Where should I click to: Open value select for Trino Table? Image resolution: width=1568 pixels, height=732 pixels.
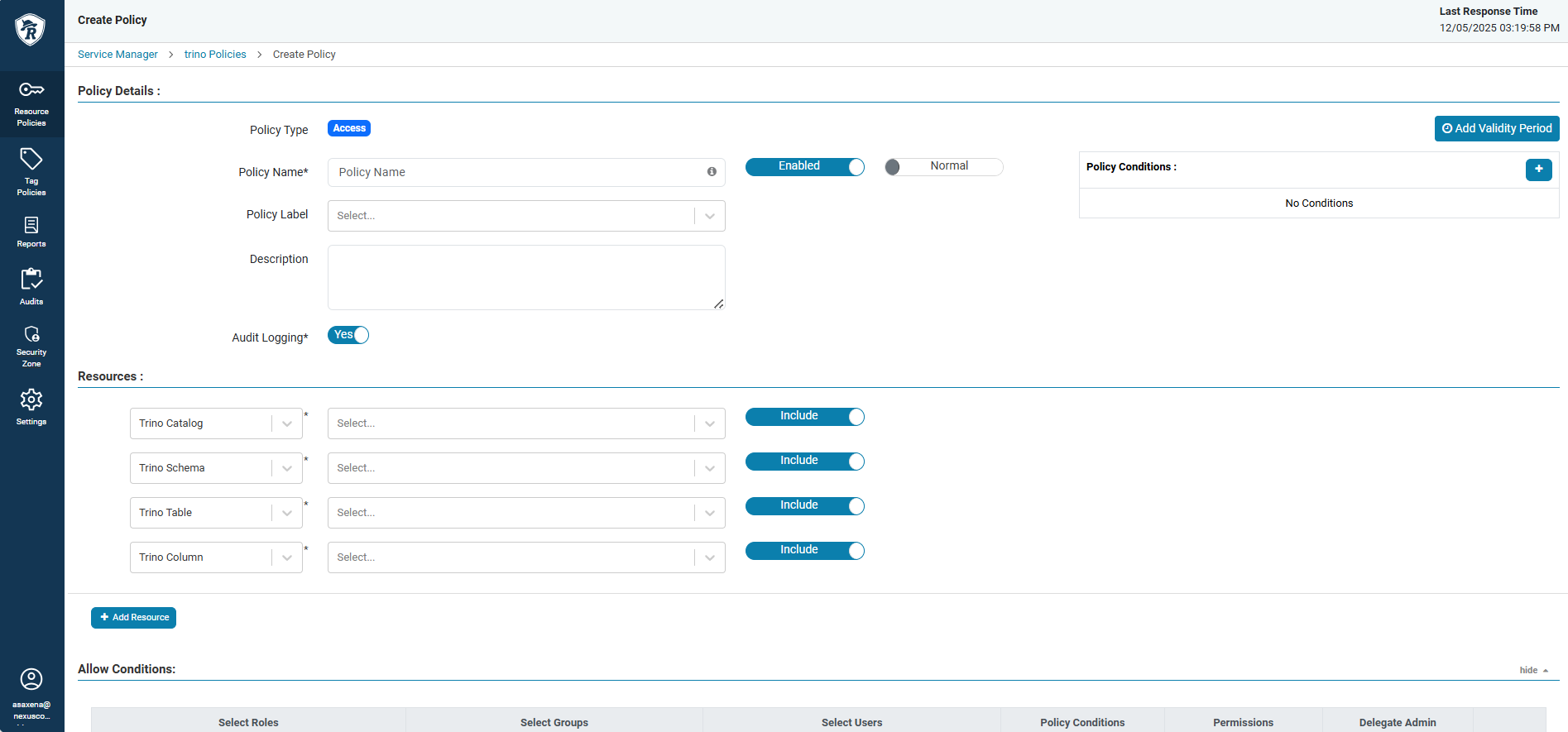click(x=526, y=513)
